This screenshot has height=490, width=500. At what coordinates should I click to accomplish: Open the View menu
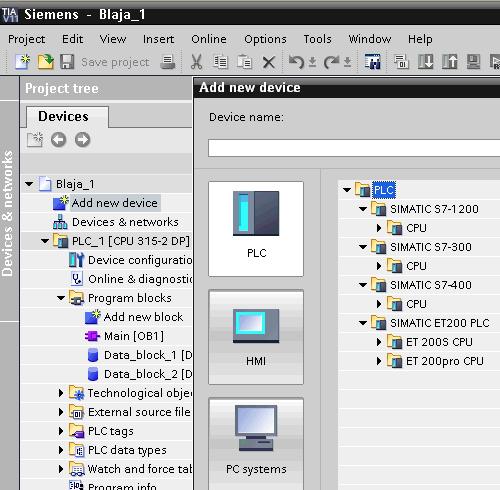pos(113,39)
